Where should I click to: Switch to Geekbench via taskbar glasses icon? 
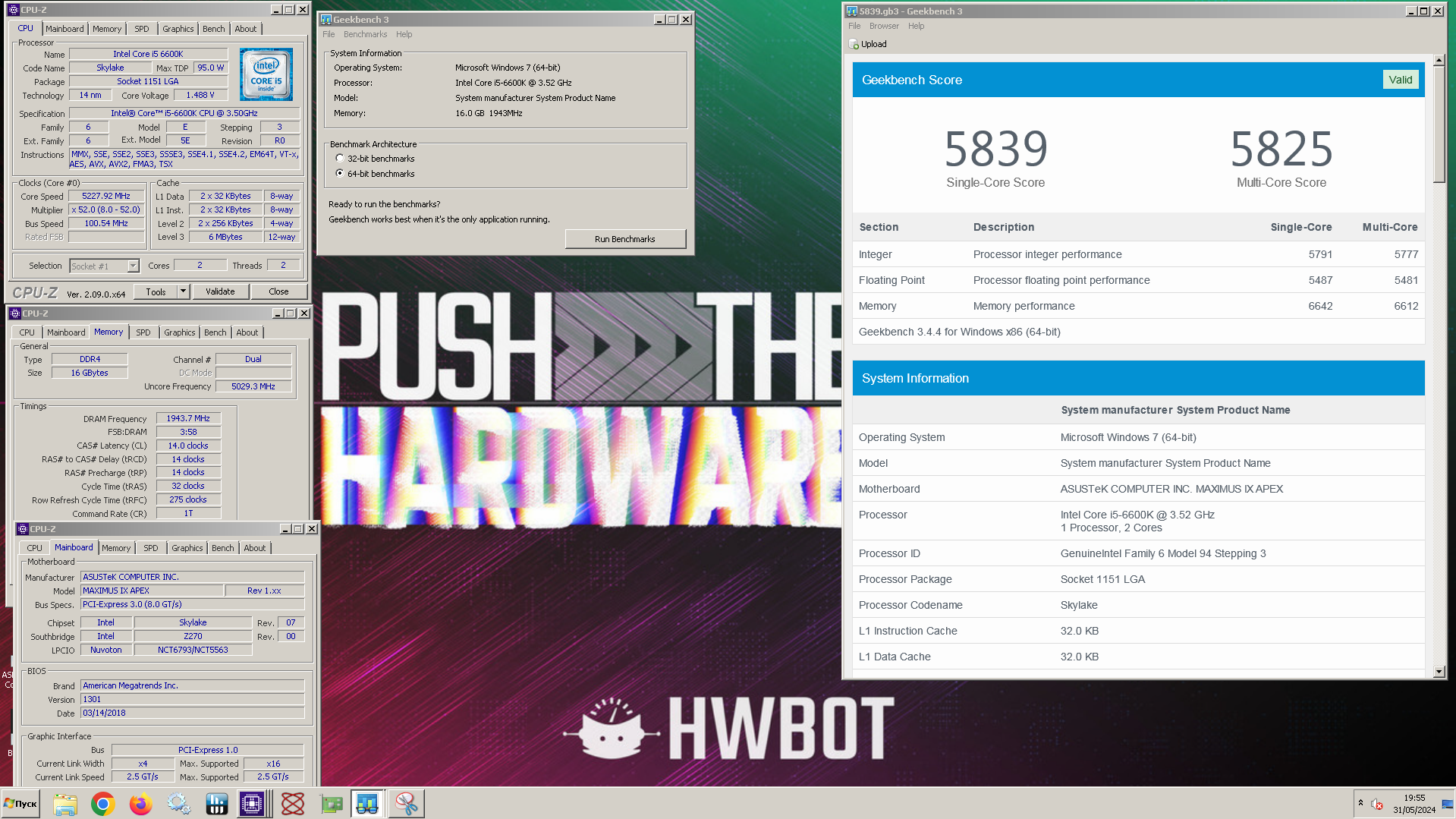(367, 803)
